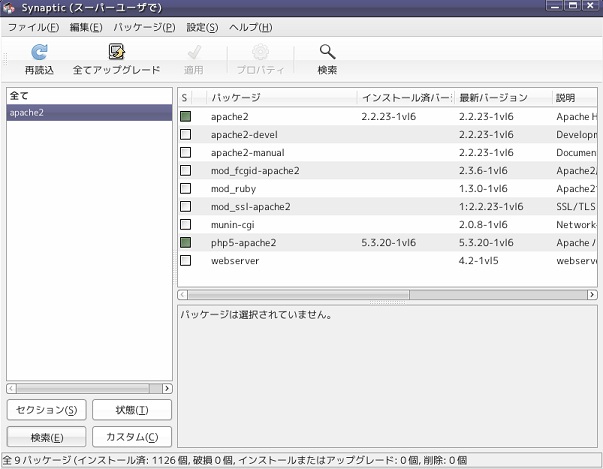The image size is (603, 469).
Task: Sort by the 説明 column header
Action: coord(575,98)
